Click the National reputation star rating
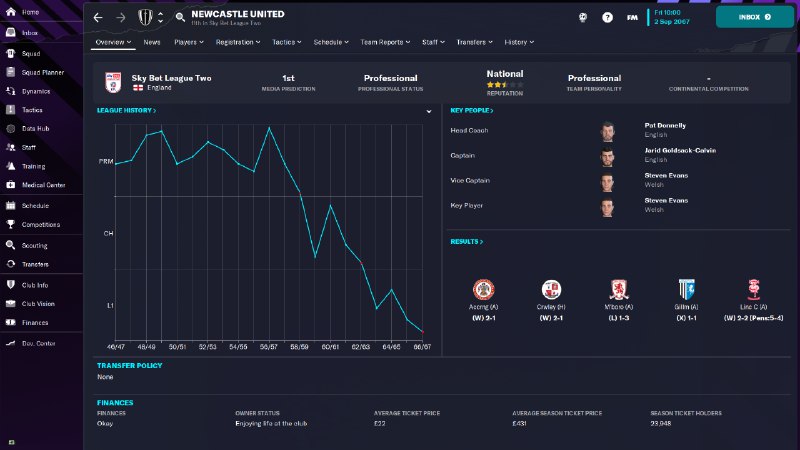Viewport: 800px width, 450px height. pos(505,85)
